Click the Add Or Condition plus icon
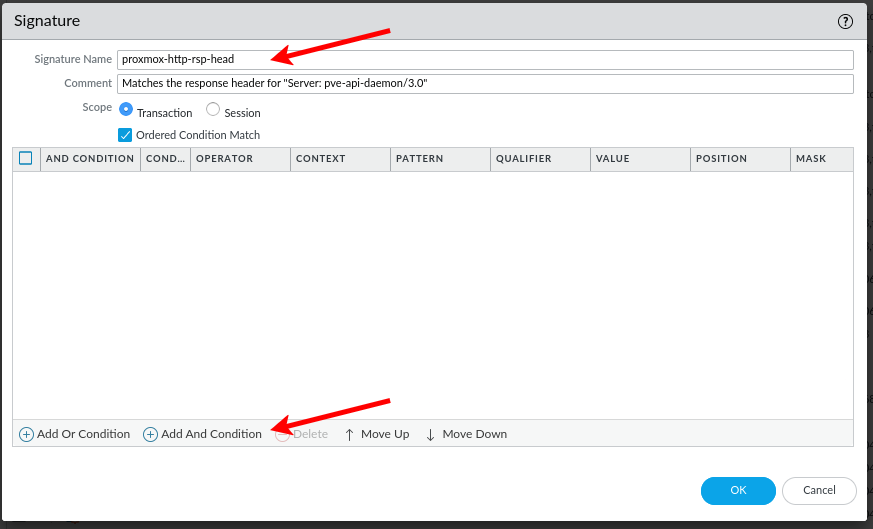The height and width of the screenshot is (529, 873). pos(26,434)
